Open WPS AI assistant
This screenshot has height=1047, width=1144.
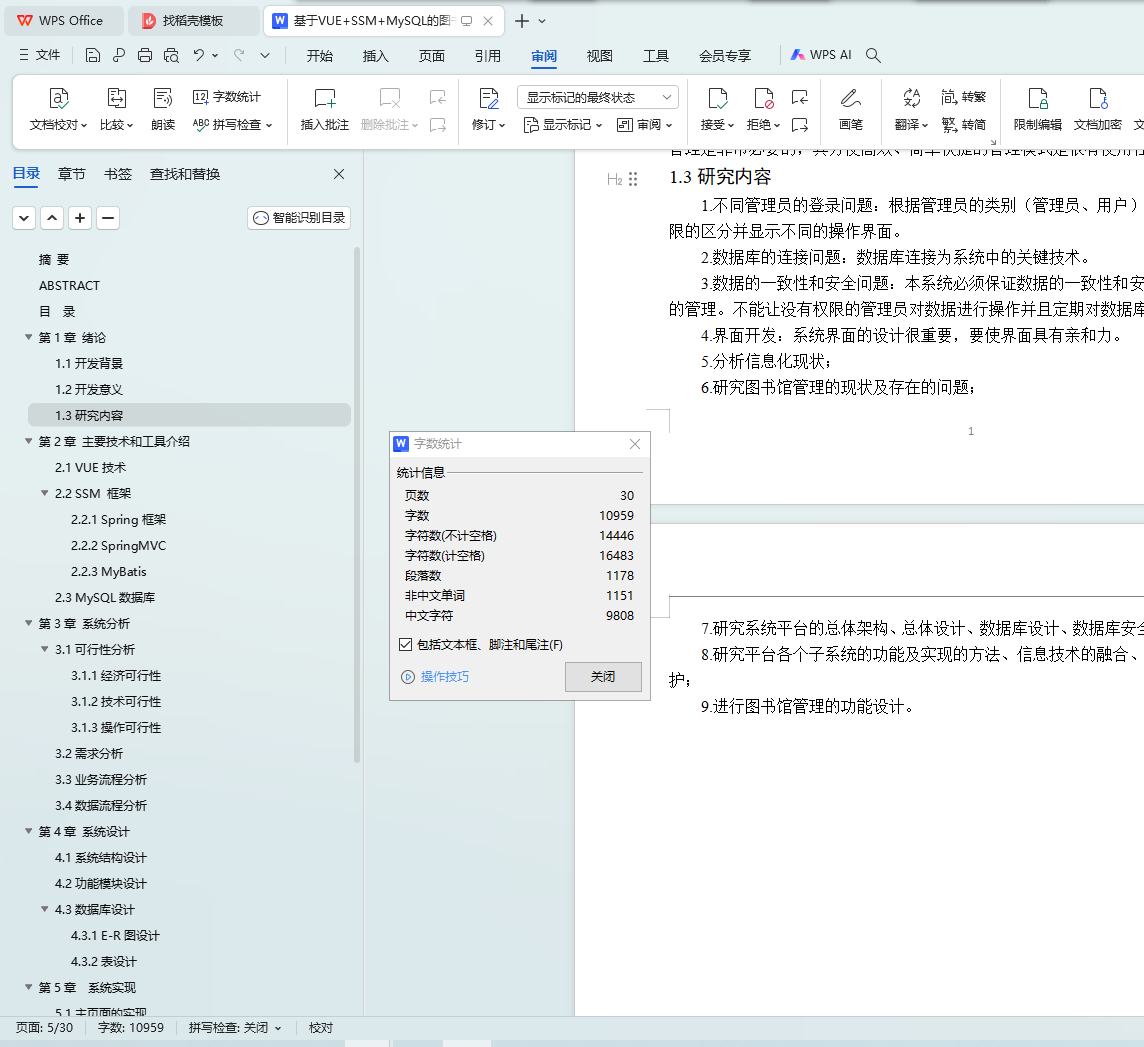click(x=821, y=55)
